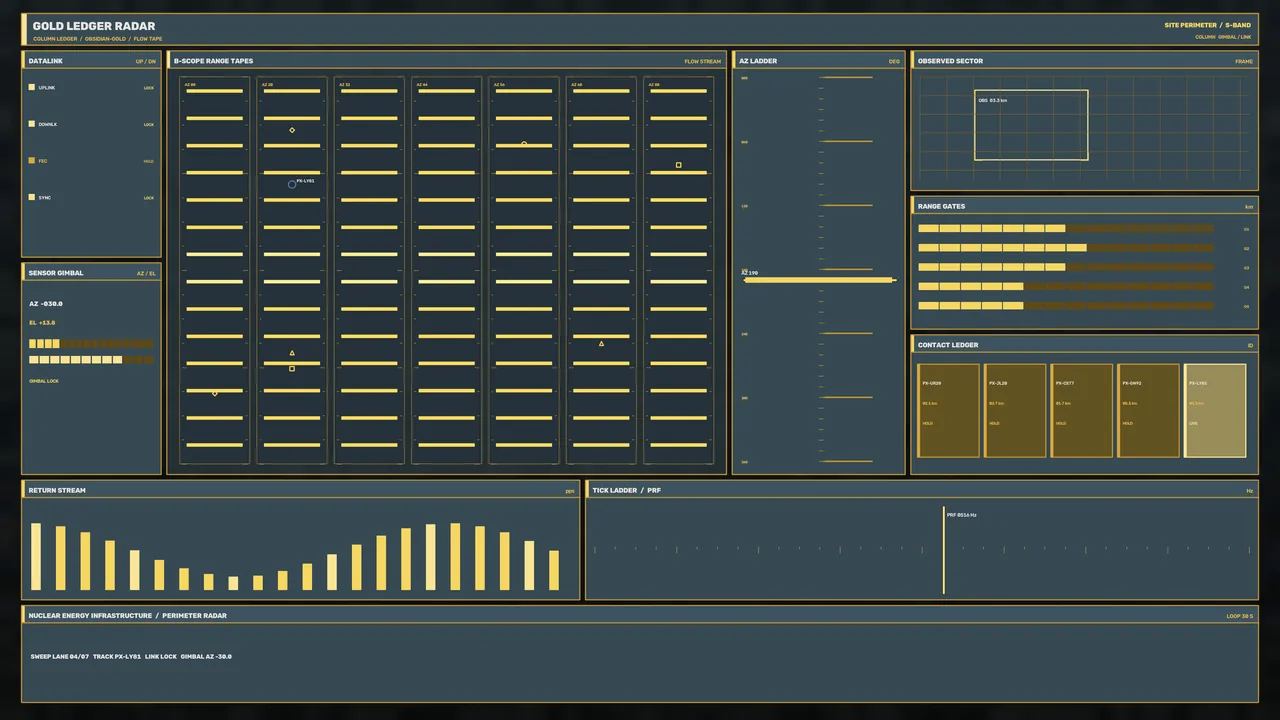Open the PX-JL28 contact card
Viewport: 1280px width, 720px height.
[x=1015, y=410]
